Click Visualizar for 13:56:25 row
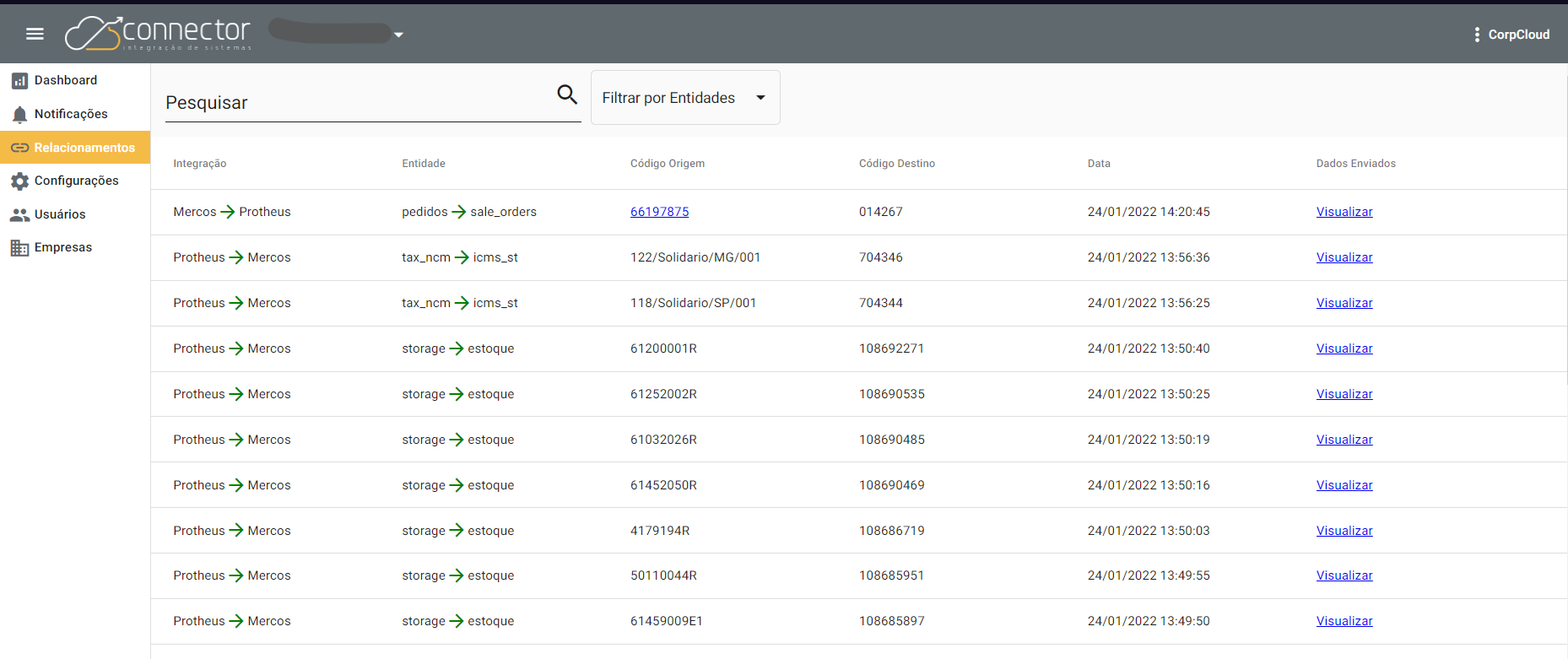The image size is (1568, 659). pos(1344,303)
